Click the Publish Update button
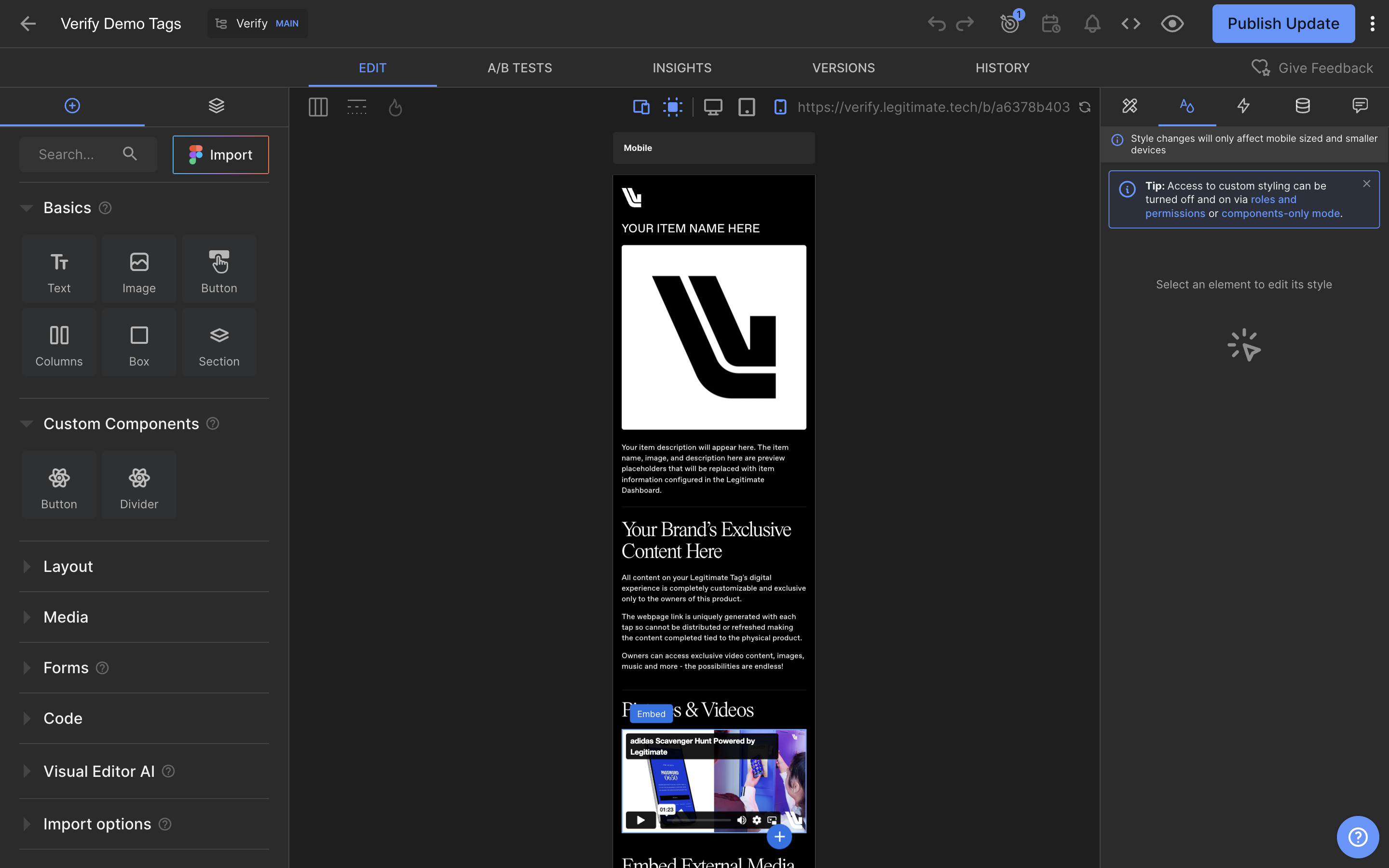Image resolution: width=1389 pixels, height=868 pixels. (x=1283, y=24)
